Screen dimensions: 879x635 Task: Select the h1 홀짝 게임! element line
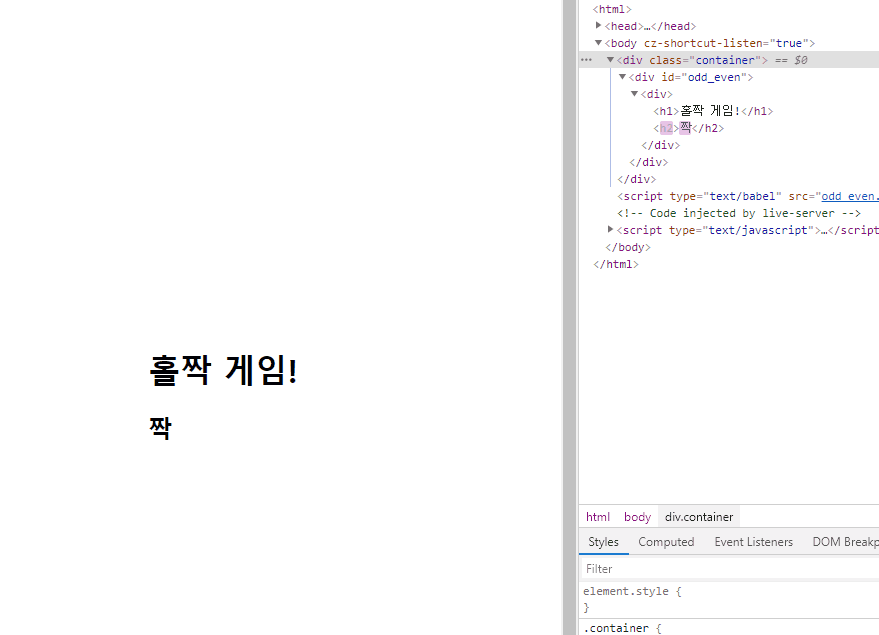pos(713,111)
